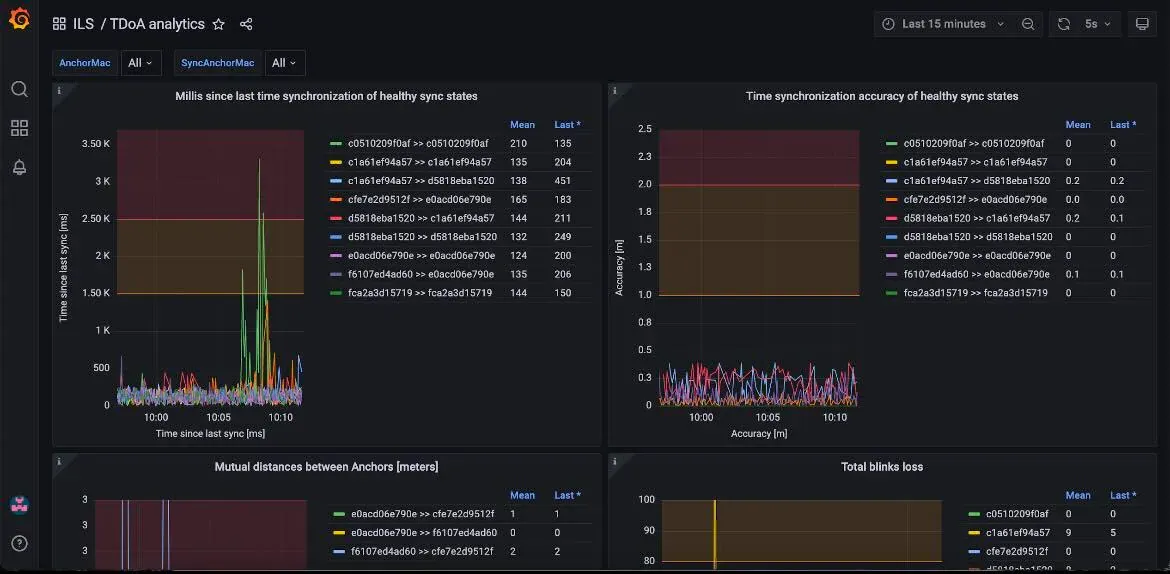The width and height of the screenshot is (1170, 574).
Task: Toggle d5818eba1520 >> c1a61ef94a57 in Millis legend
Action: (x=421, y=218)
